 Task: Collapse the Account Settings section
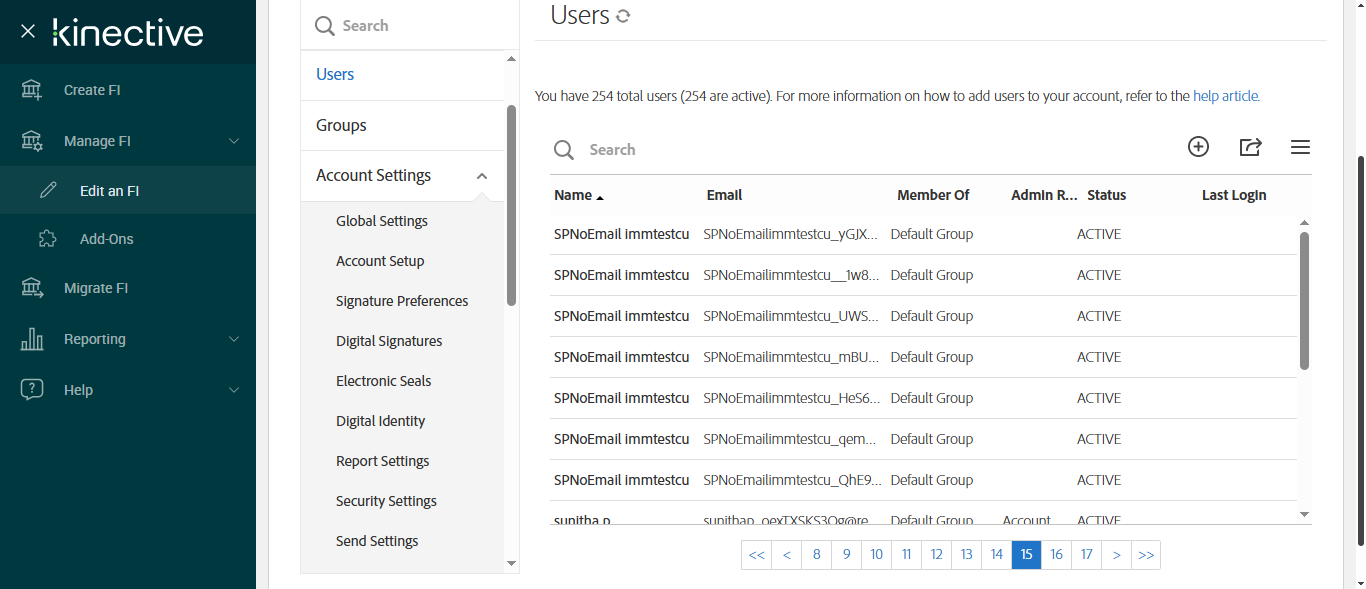pos(482,176)
